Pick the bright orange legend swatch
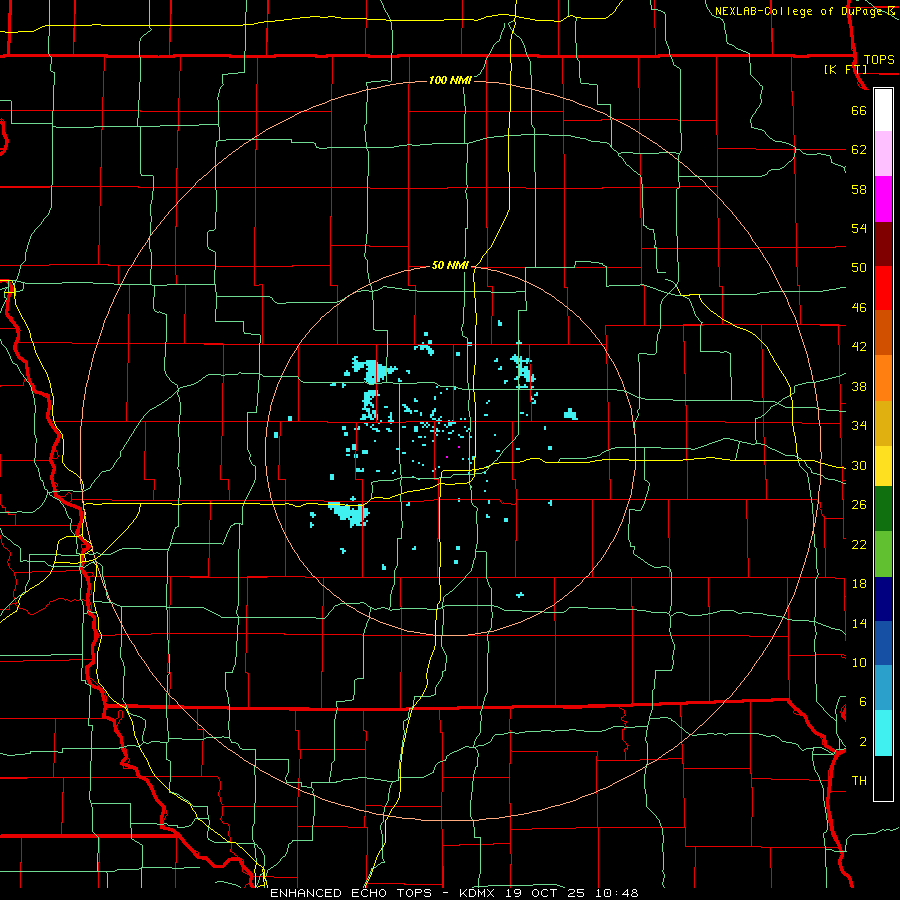 coord(883,378)
